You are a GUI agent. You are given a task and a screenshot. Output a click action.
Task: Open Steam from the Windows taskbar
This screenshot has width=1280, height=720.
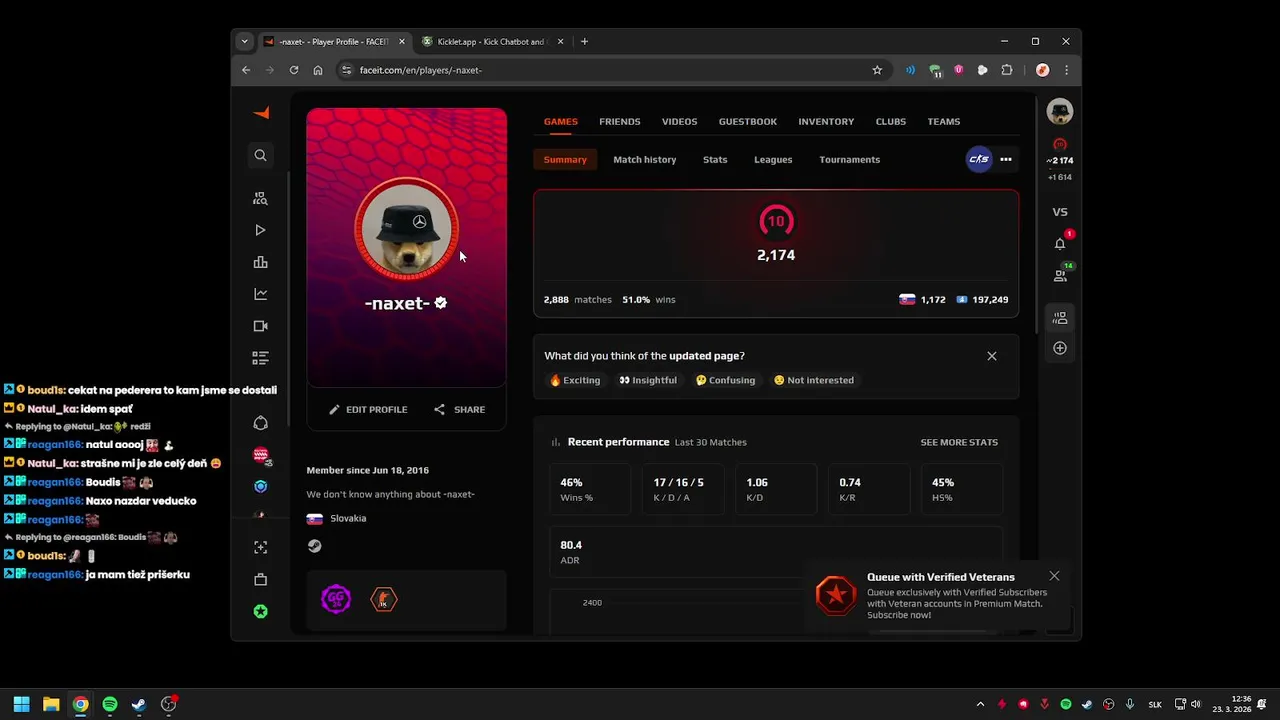139,704
